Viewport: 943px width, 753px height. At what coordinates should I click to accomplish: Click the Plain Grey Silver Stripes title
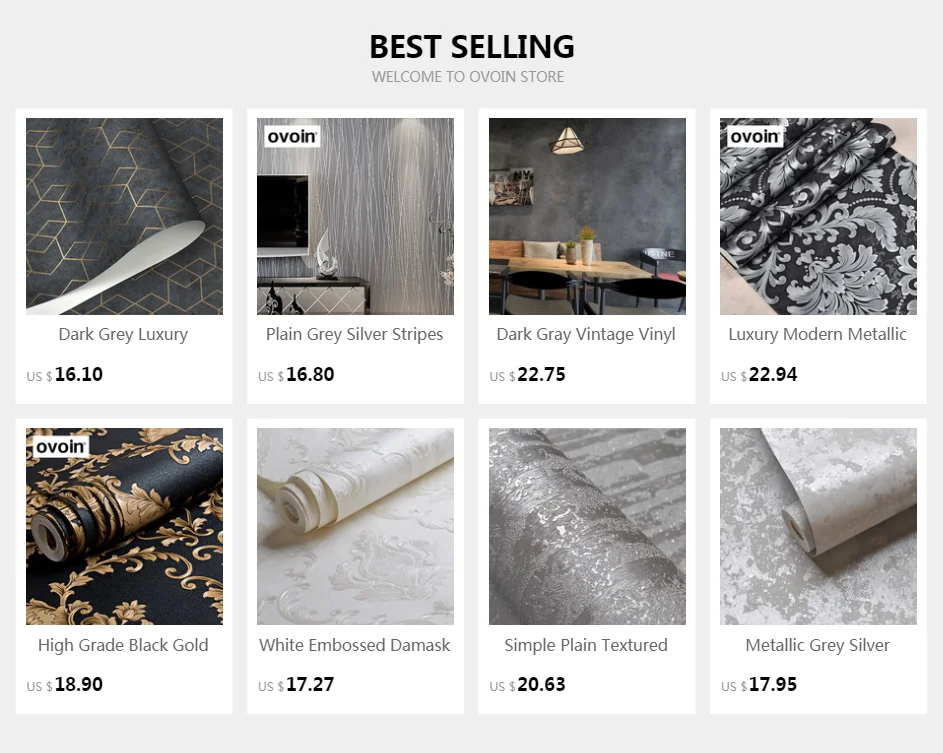click(355, 334)
